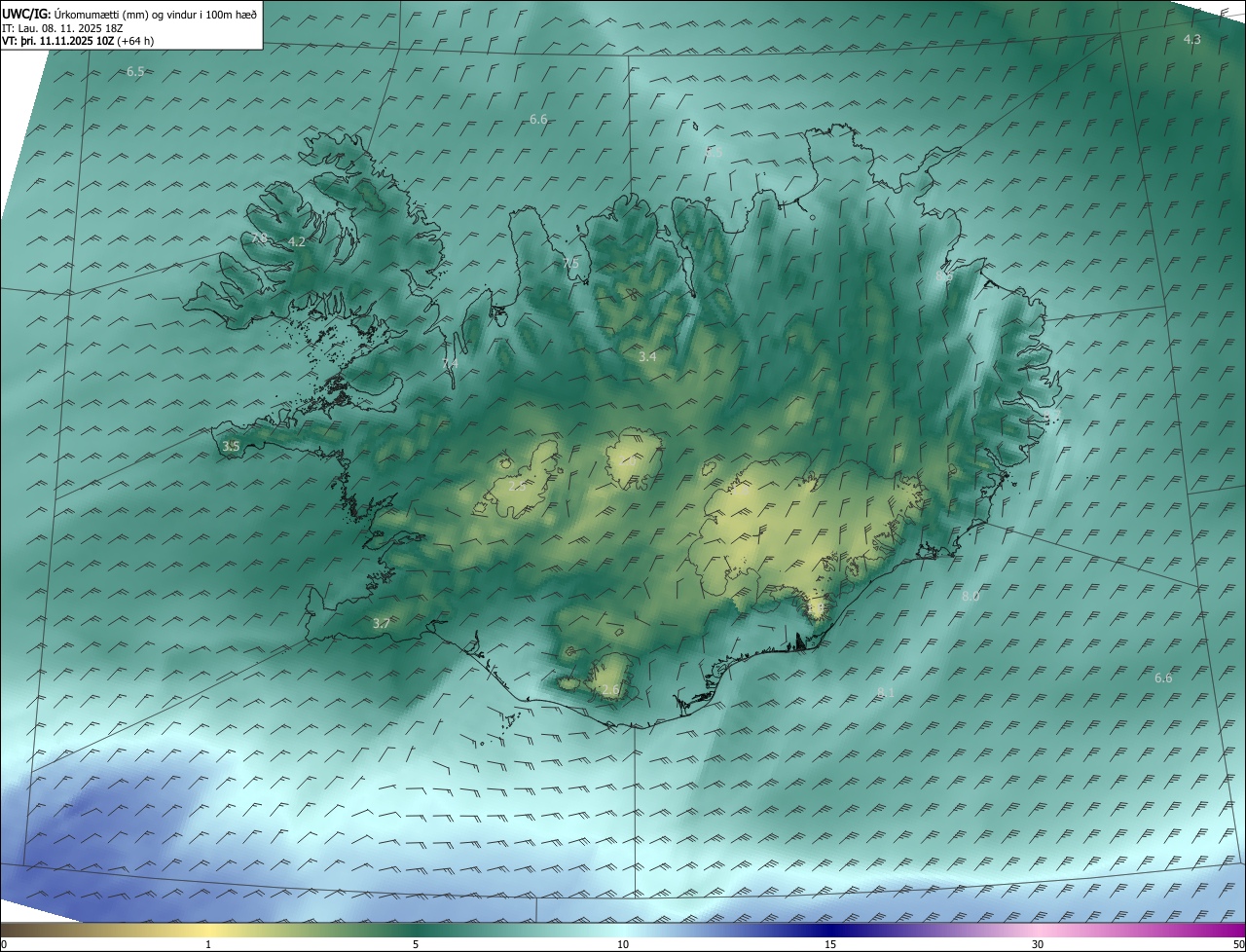Viewport: 1246px width, 952px height.
Task: Click the '1' tick on the color scale
Action: (x=208, y=944)
